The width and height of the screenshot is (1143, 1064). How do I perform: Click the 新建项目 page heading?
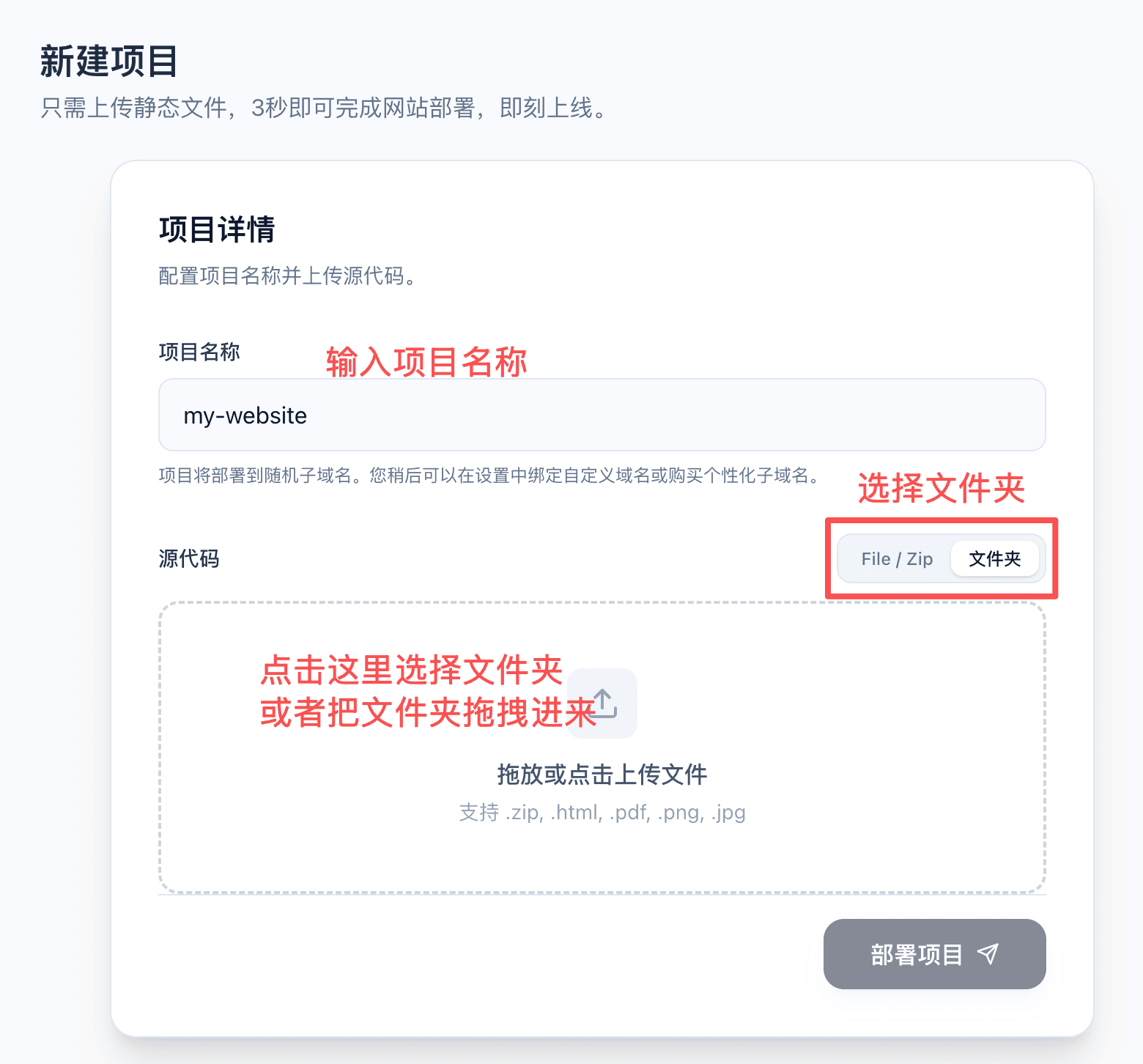pyautogui.click(x=109, y=62)
